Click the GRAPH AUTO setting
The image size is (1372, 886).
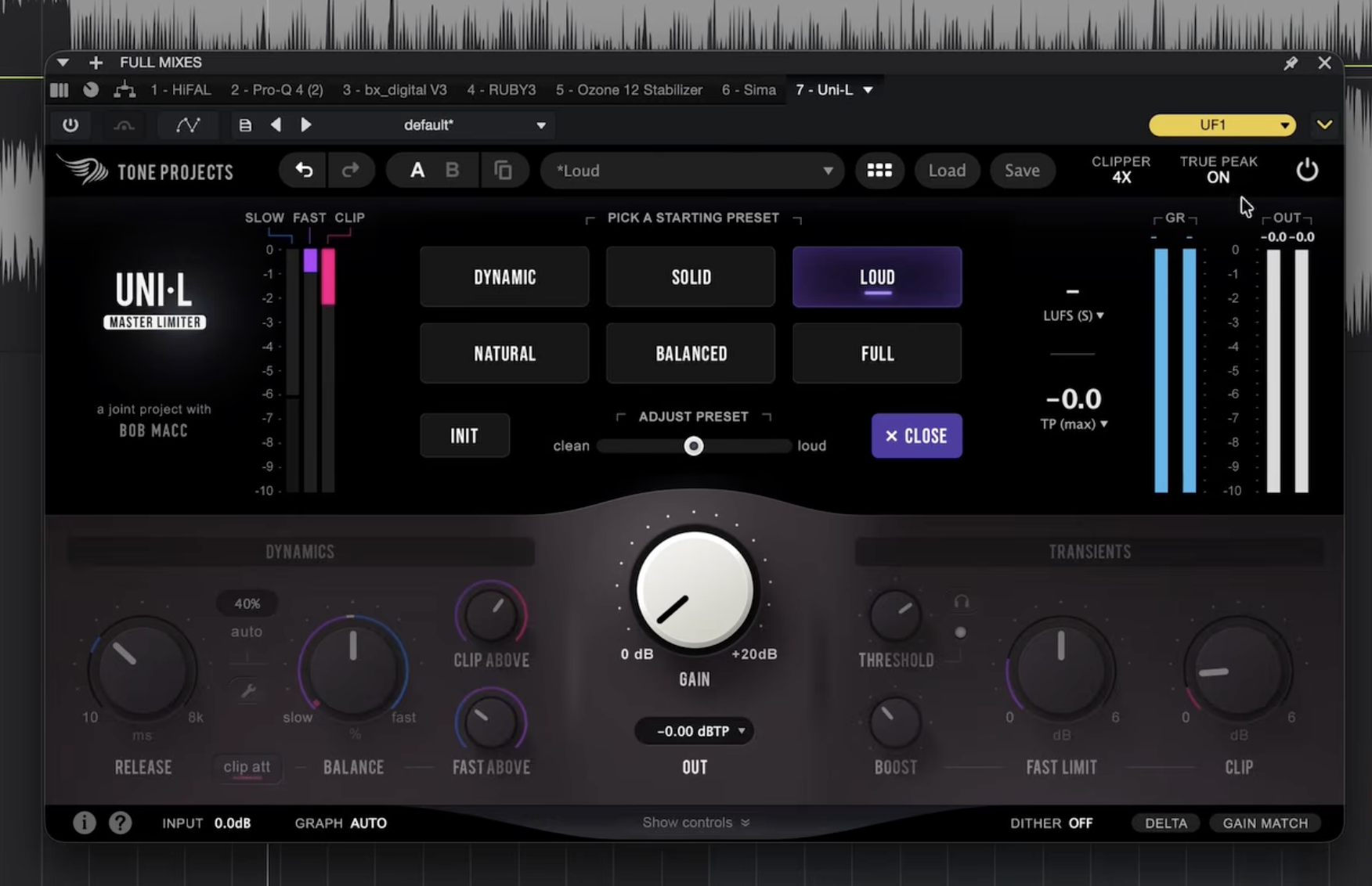(341, 823)
